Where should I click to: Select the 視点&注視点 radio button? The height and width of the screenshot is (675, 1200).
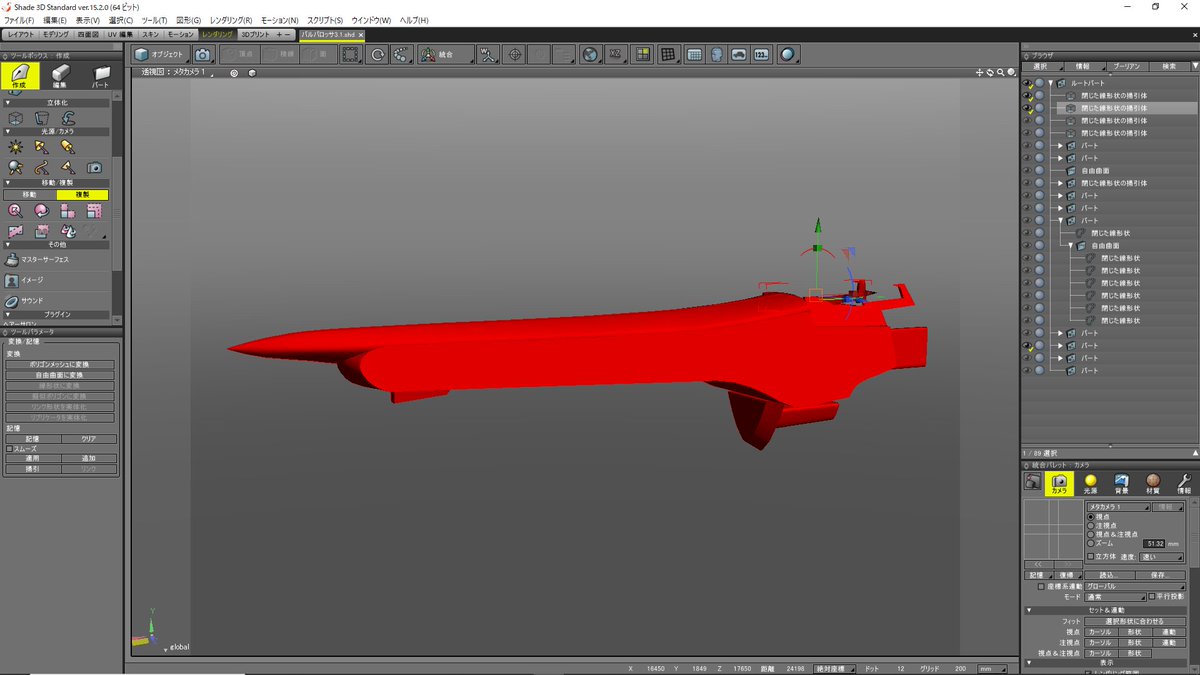tap(1091, 535)
